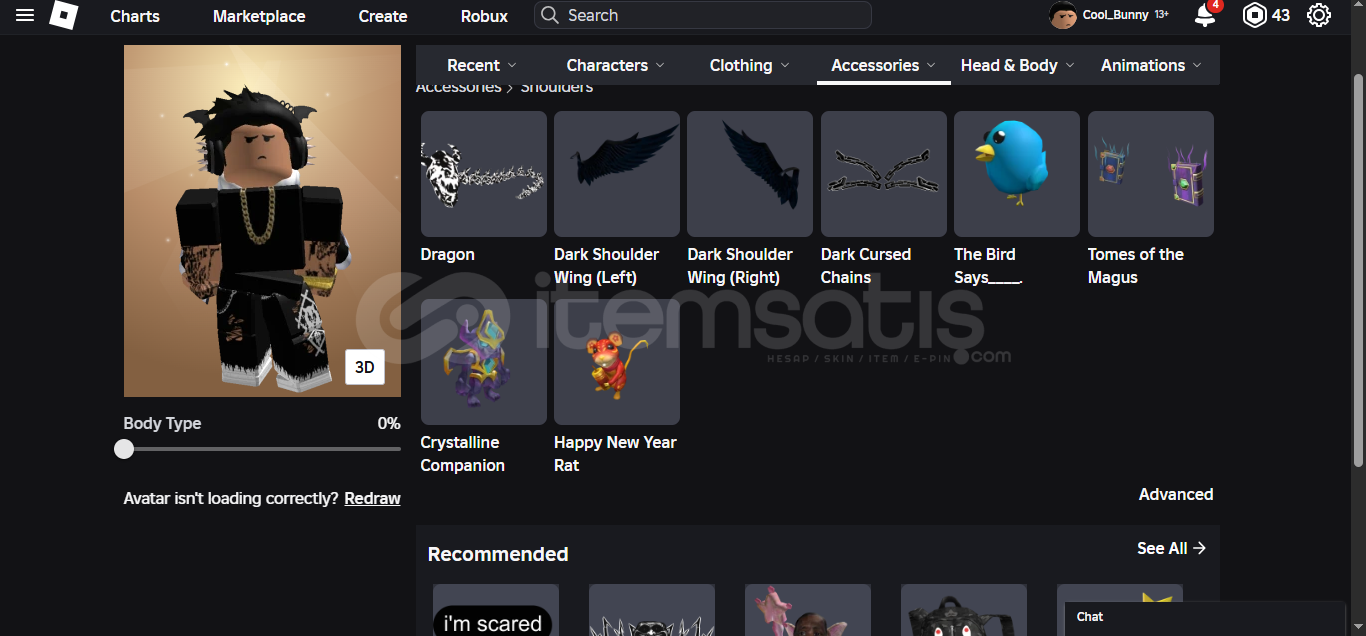Click the Redraw avatar link
The image size is (1366, 636).
[372, 498]
